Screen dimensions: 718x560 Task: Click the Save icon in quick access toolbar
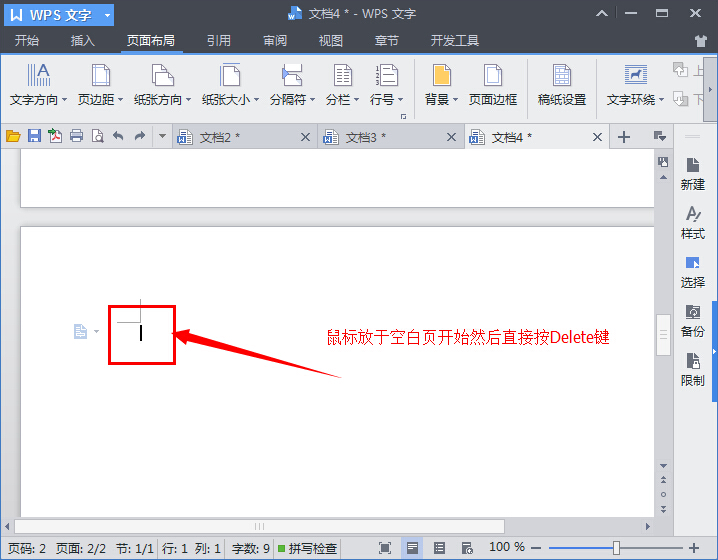(34, 137)
